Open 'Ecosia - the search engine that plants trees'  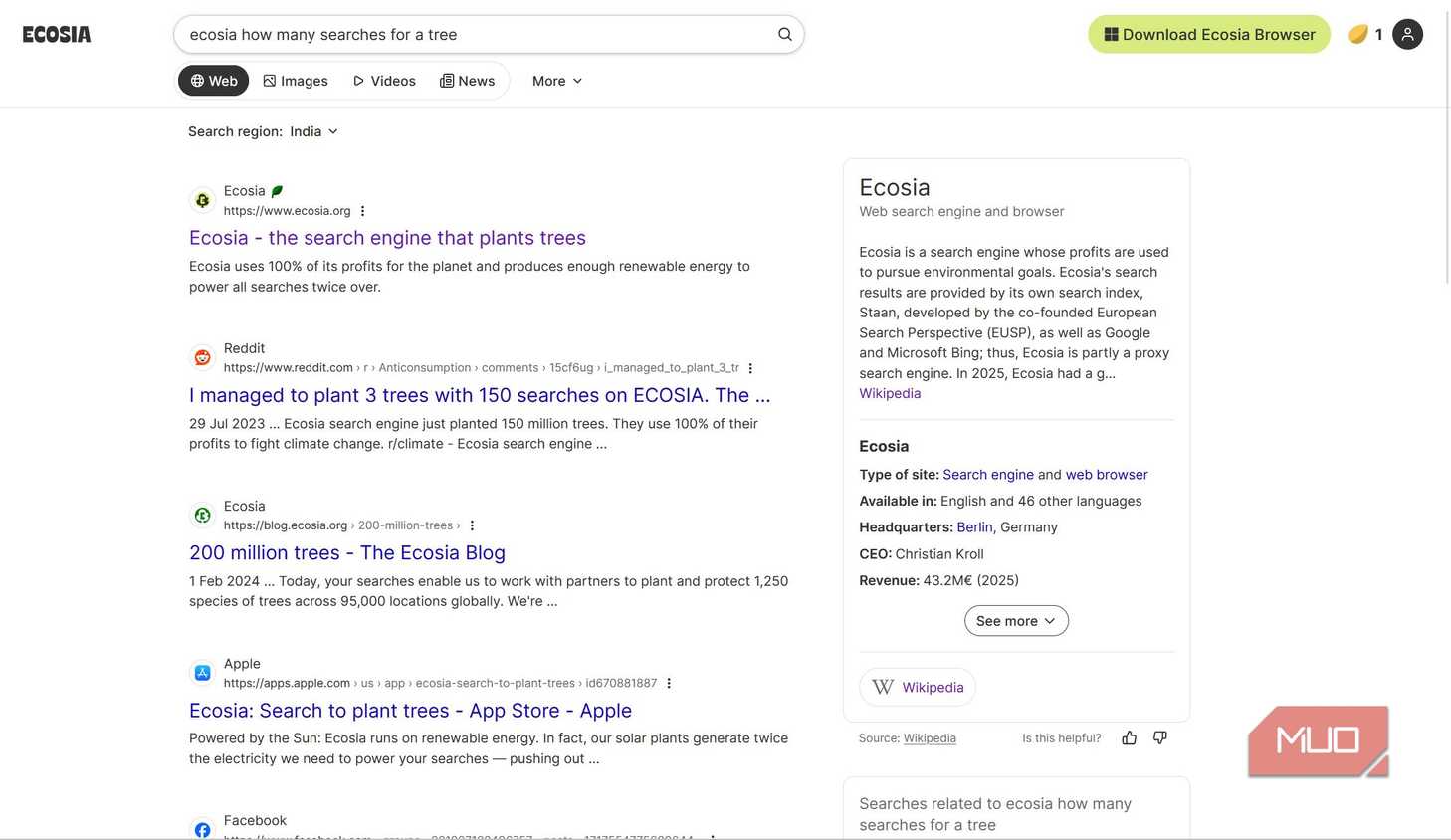click(387, 238)
